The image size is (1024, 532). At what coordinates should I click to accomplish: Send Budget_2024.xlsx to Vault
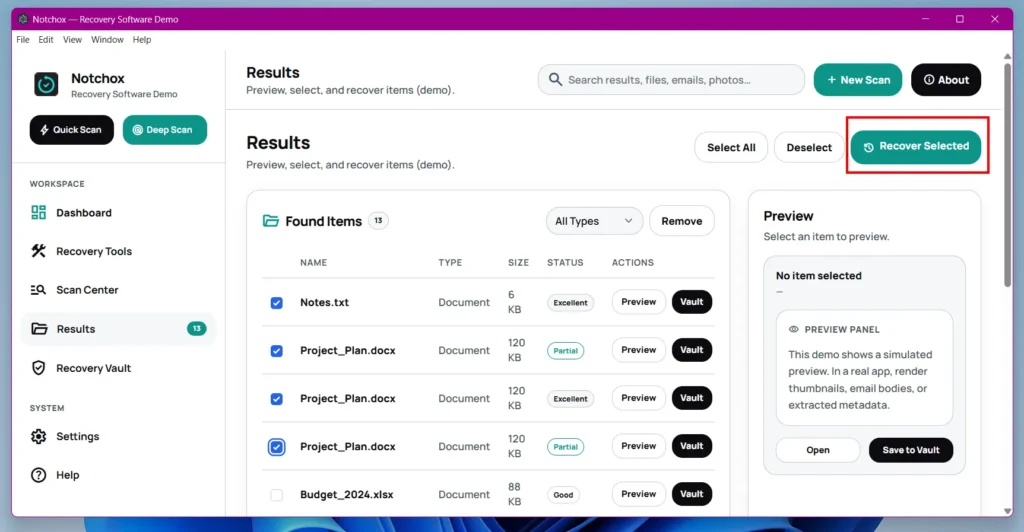(x=692, y=493)
